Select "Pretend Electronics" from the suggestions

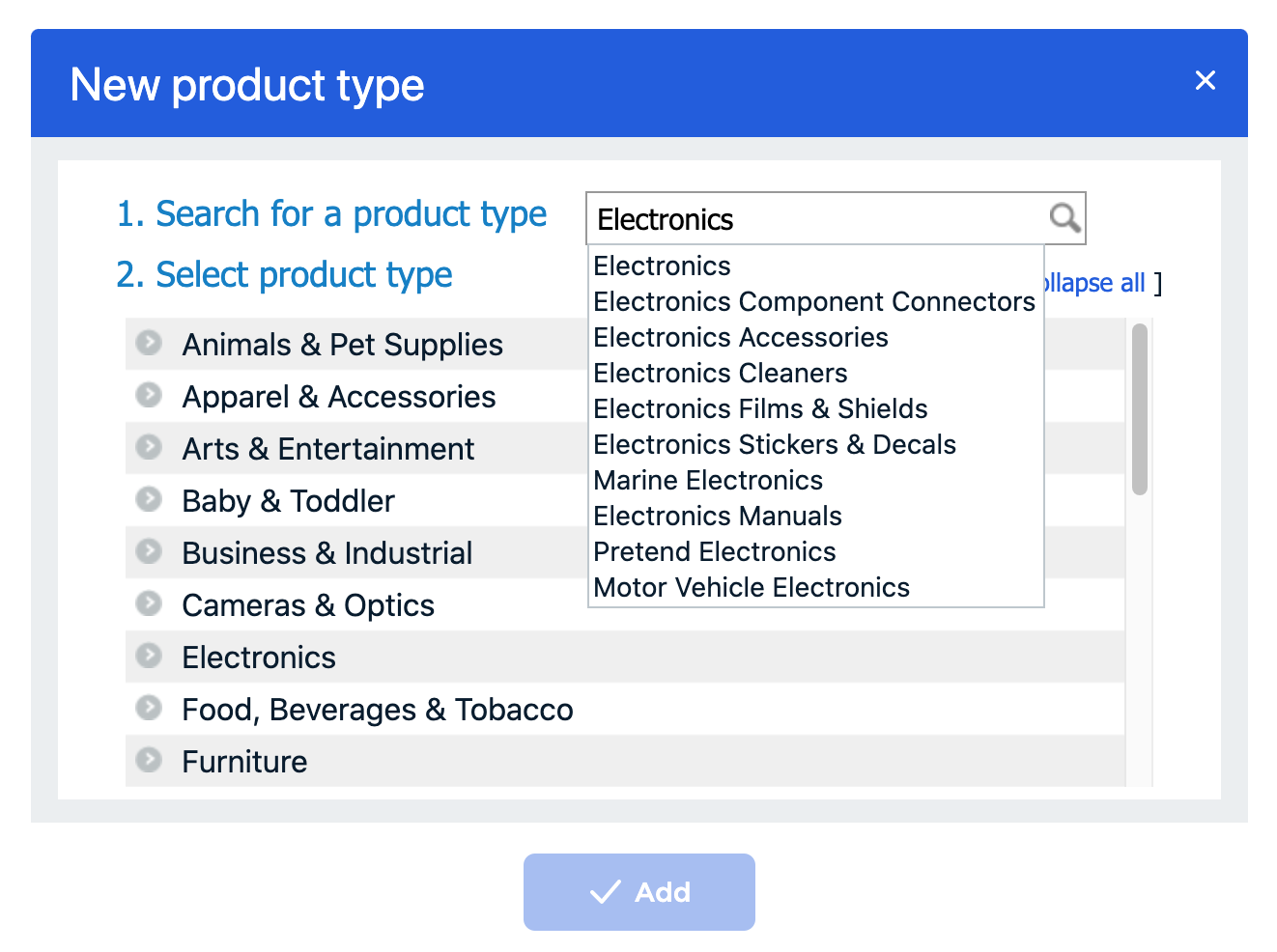[x=715, y=551]
